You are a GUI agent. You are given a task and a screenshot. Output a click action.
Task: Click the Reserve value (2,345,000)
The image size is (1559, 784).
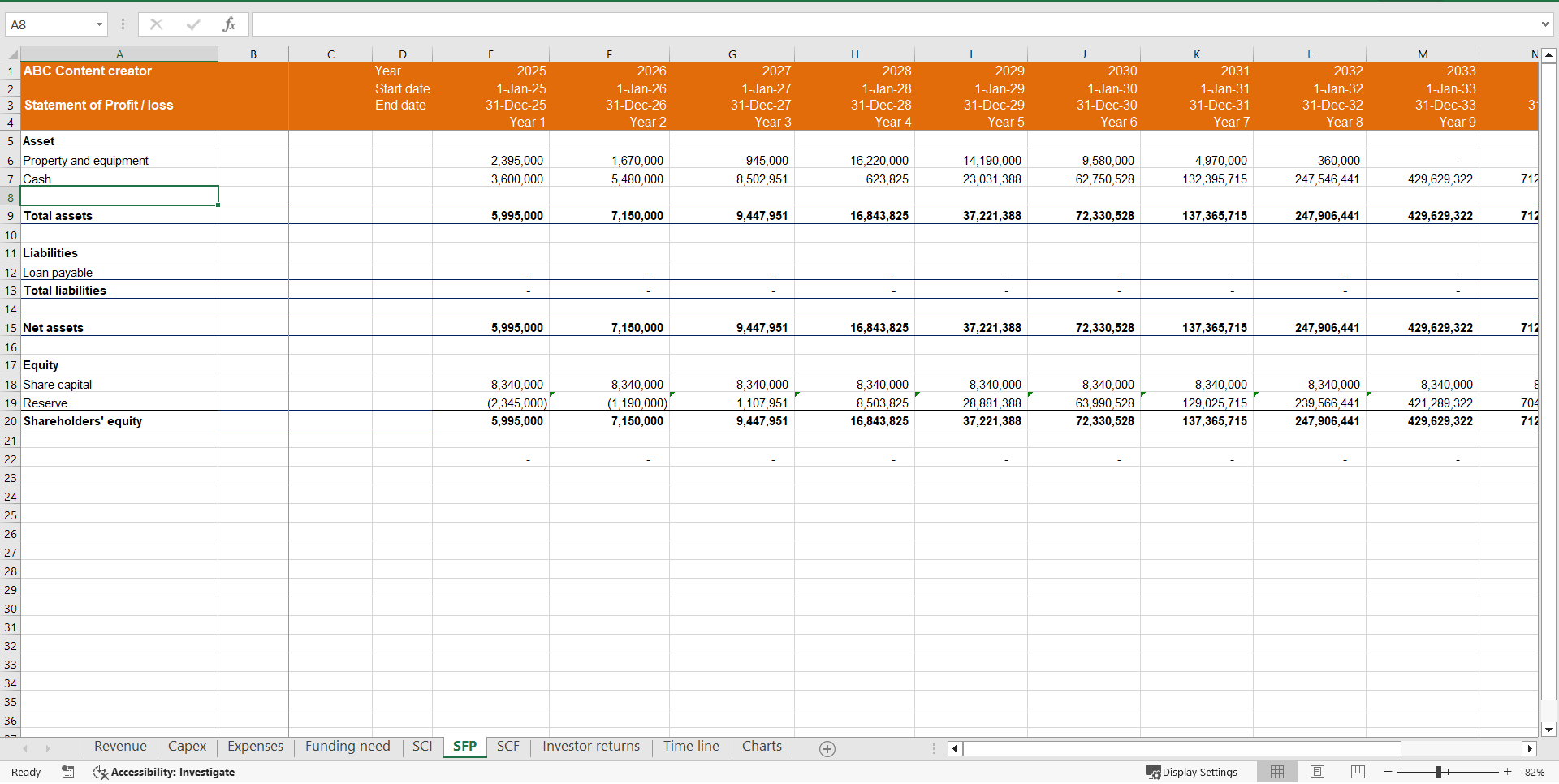pyautogui.click(x=490, y=403)
